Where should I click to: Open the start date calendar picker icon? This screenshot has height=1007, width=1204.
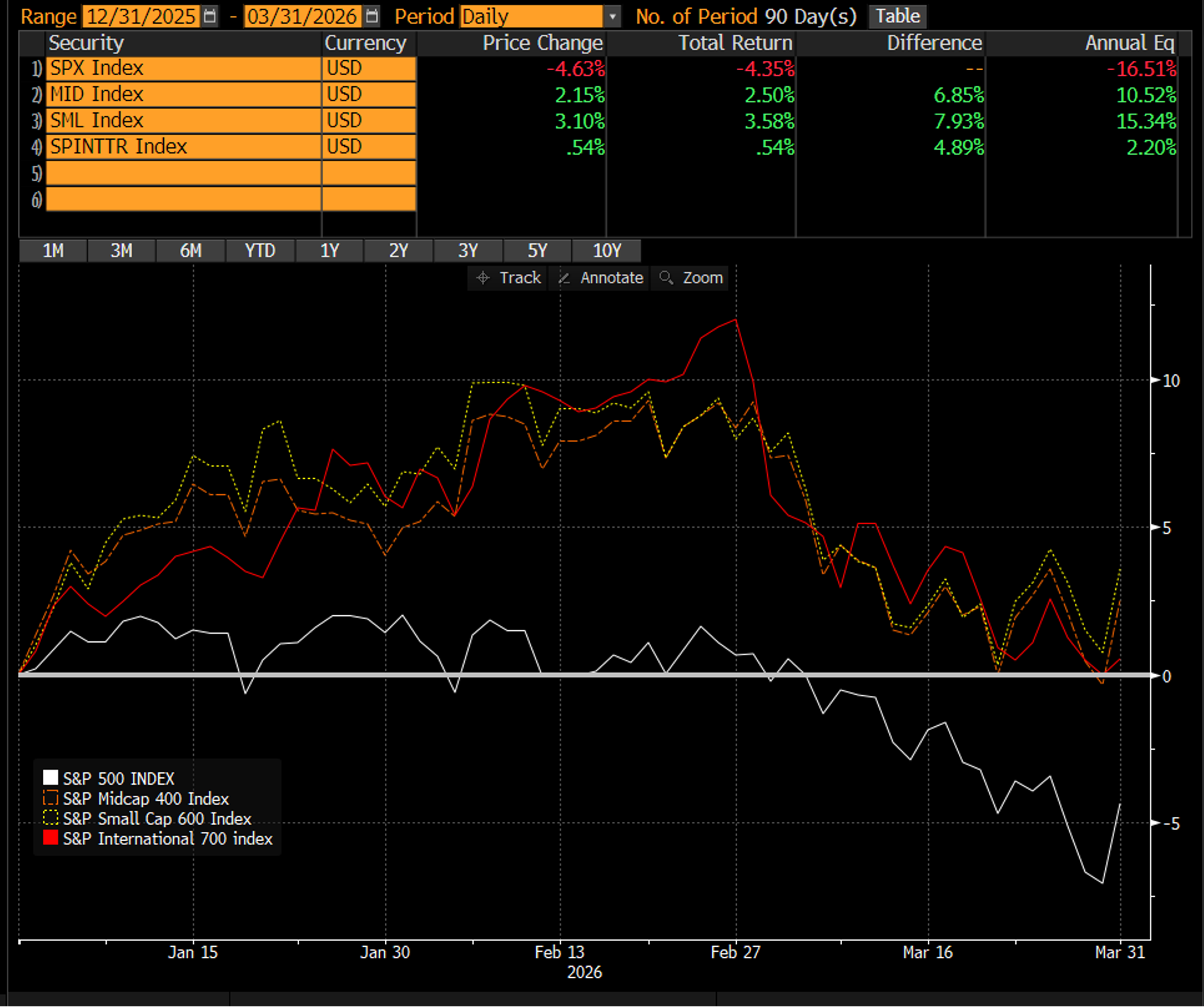210,16
